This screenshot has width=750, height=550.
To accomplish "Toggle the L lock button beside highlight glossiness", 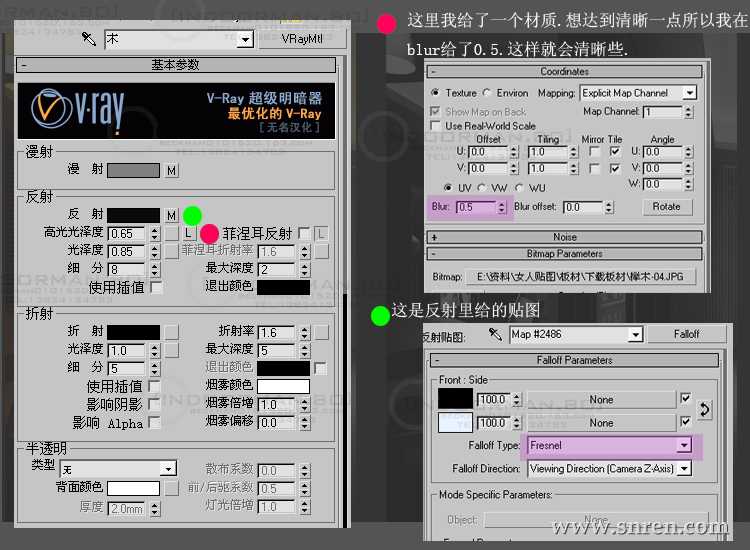I will click(x=188, y=233).
